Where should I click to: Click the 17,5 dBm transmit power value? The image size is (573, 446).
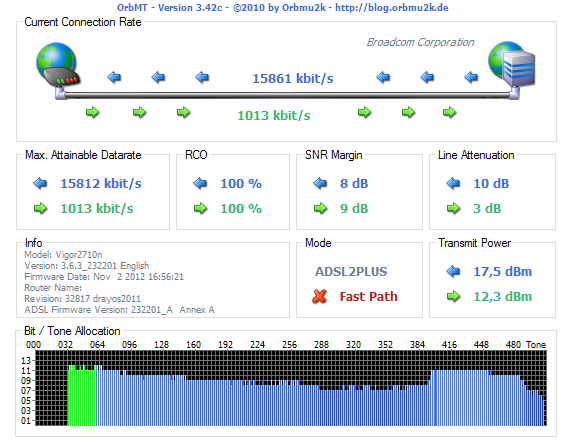[502, 272]
